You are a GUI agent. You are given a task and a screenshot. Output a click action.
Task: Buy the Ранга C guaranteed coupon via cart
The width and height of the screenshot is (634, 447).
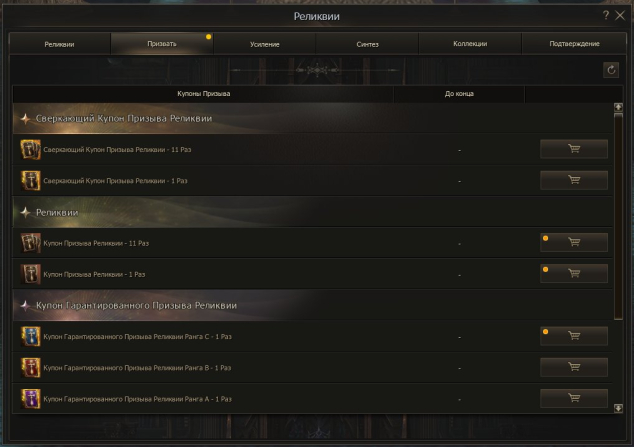[574, 336]
